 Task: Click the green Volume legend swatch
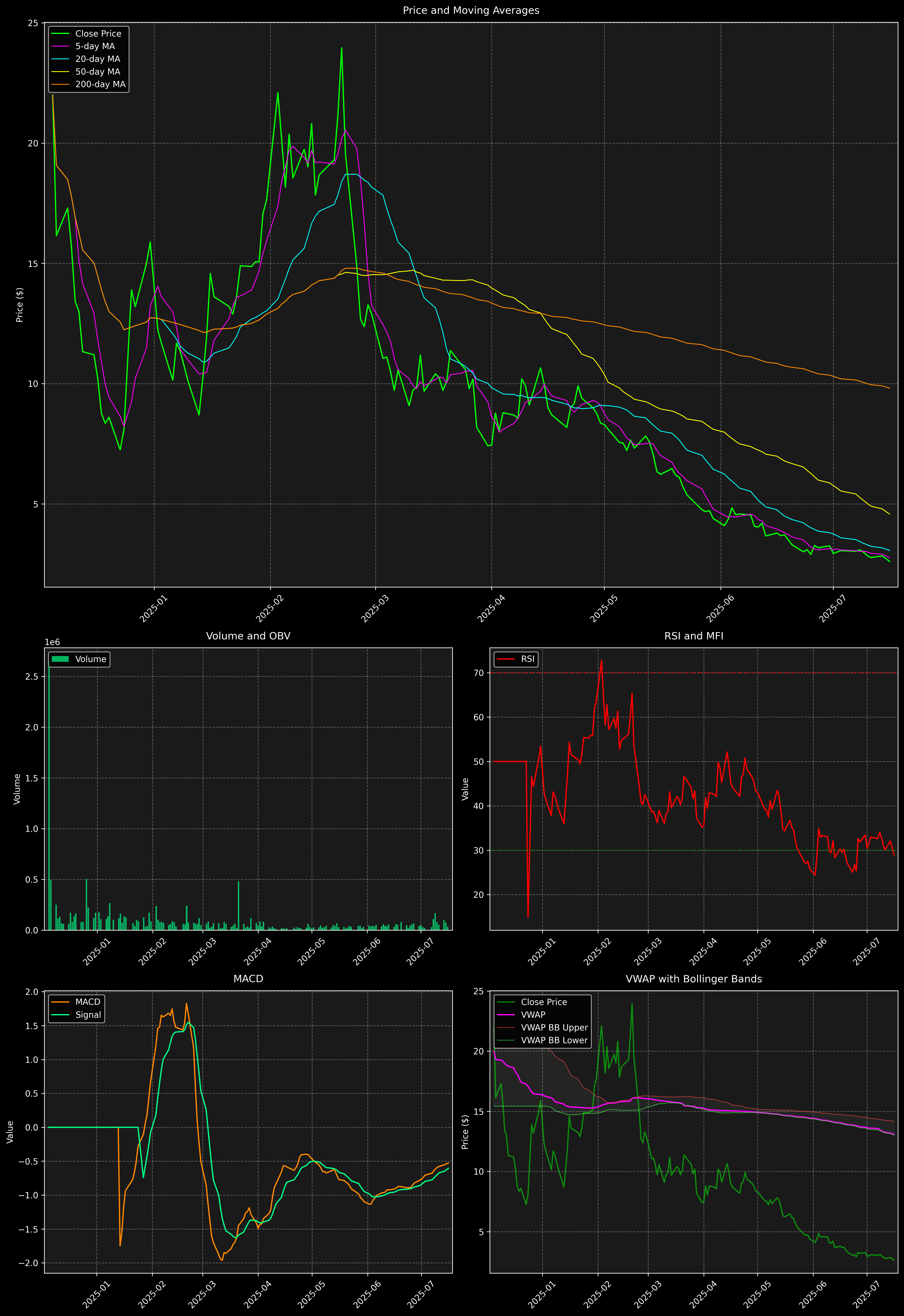(60, 659)
